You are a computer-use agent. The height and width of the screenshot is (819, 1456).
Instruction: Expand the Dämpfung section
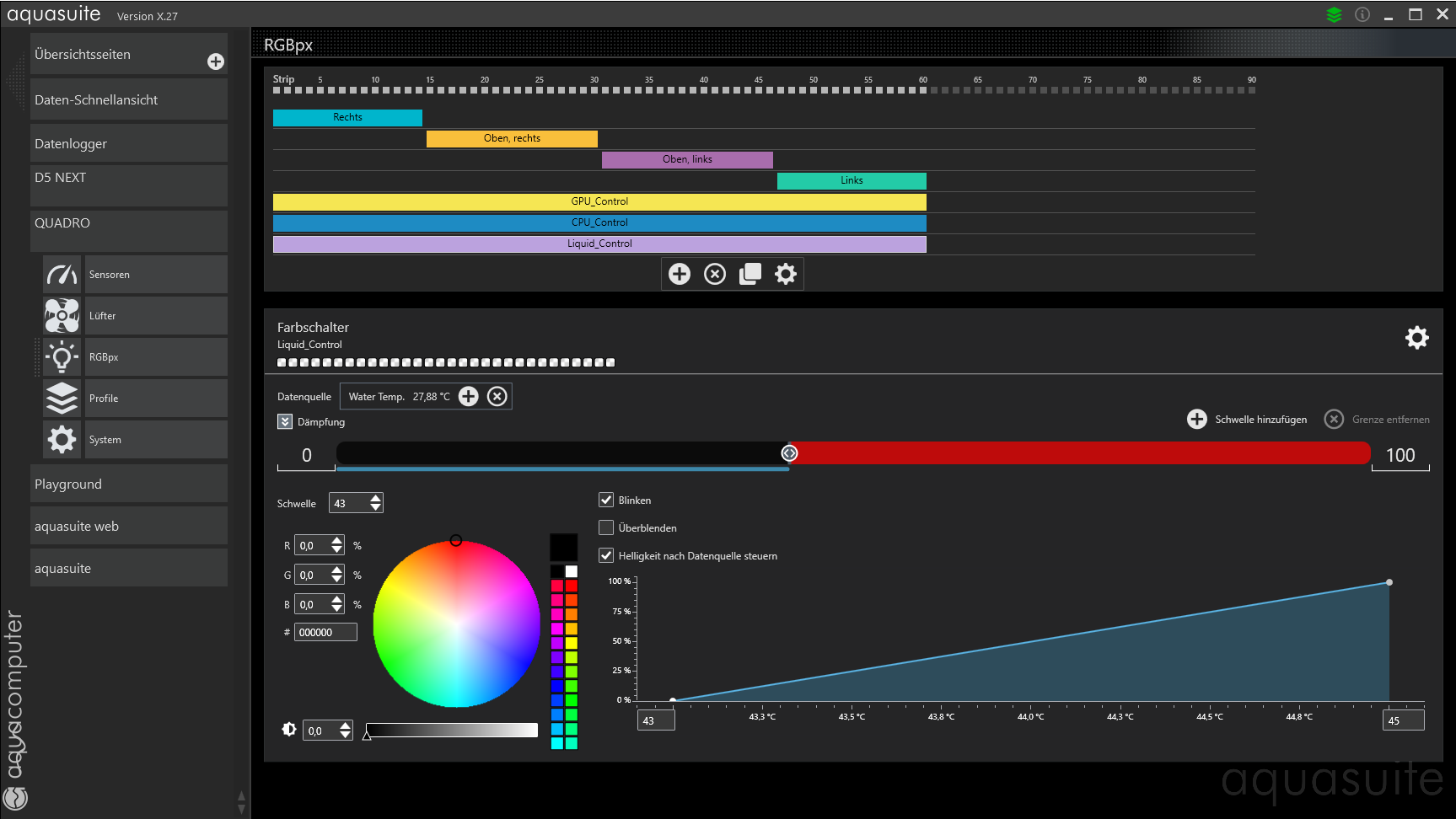pyautogui.click(x=285, y=421)
